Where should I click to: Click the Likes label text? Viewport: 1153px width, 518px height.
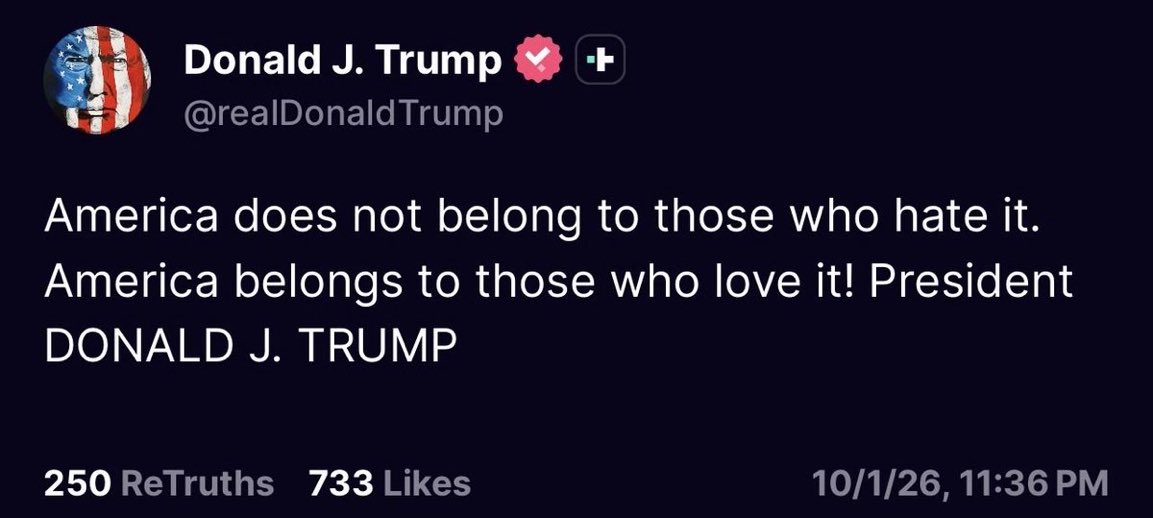(426, 483)
